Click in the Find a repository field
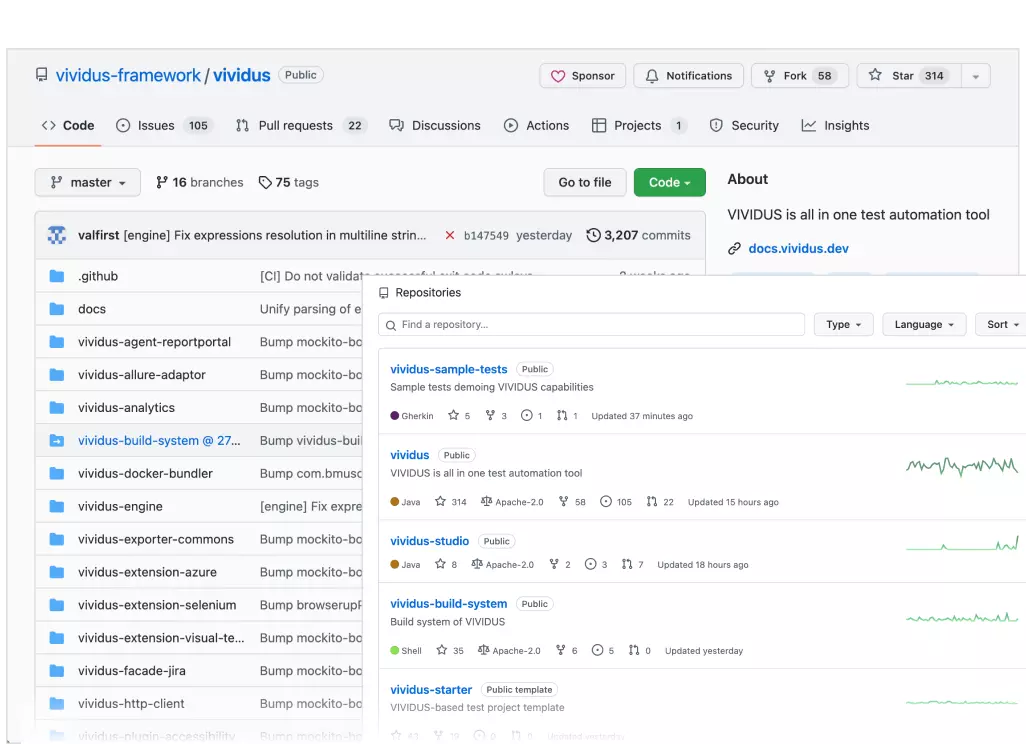 pos(591,325)
